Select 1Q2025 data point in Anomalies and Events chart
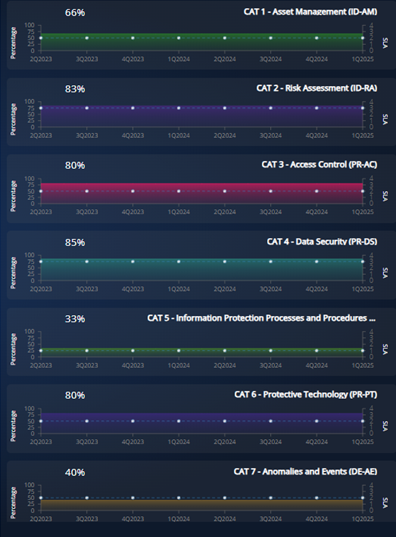Screen dimensions: 396x537 (x=362, y=498)
